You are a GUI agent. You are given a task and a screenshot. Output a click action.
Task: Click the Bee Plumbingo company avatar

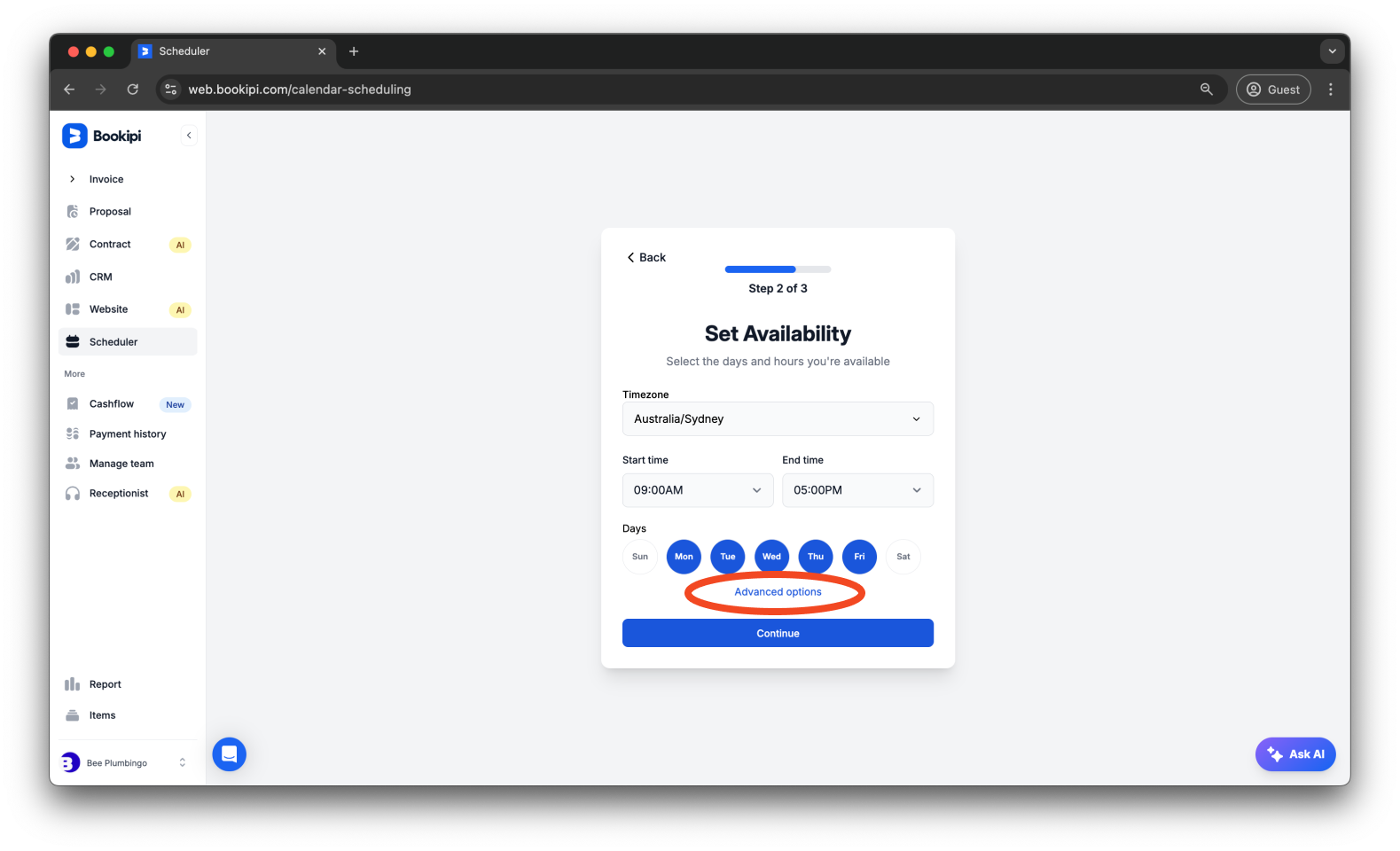pos(70,762)
